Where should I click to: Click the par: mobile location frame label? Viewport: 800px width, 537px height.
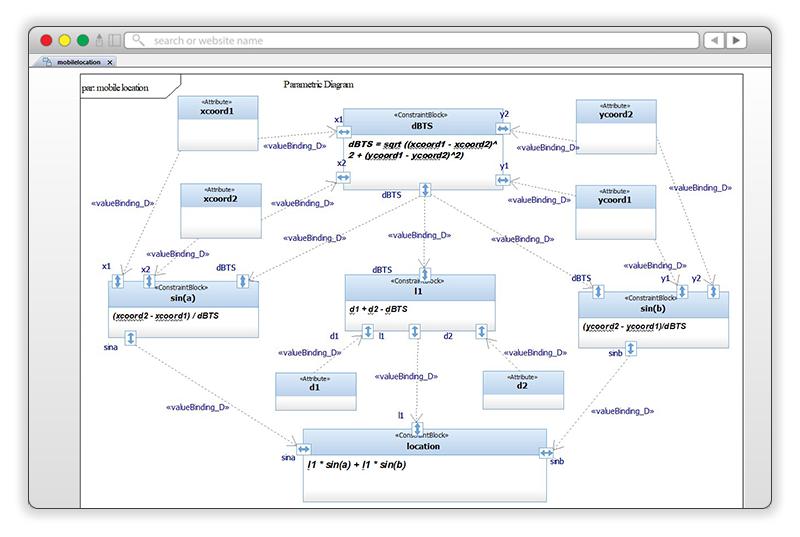pos(115,88)
